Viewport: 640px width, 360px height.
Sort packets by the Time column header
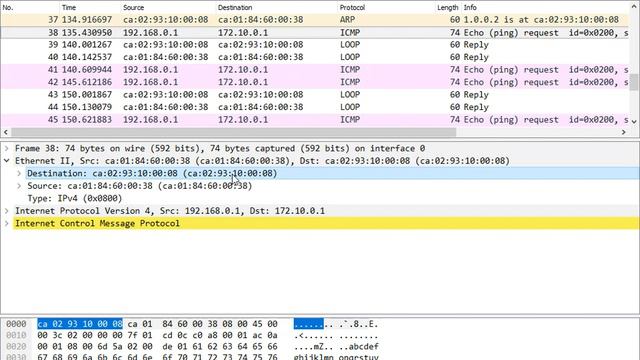point(90,7)
